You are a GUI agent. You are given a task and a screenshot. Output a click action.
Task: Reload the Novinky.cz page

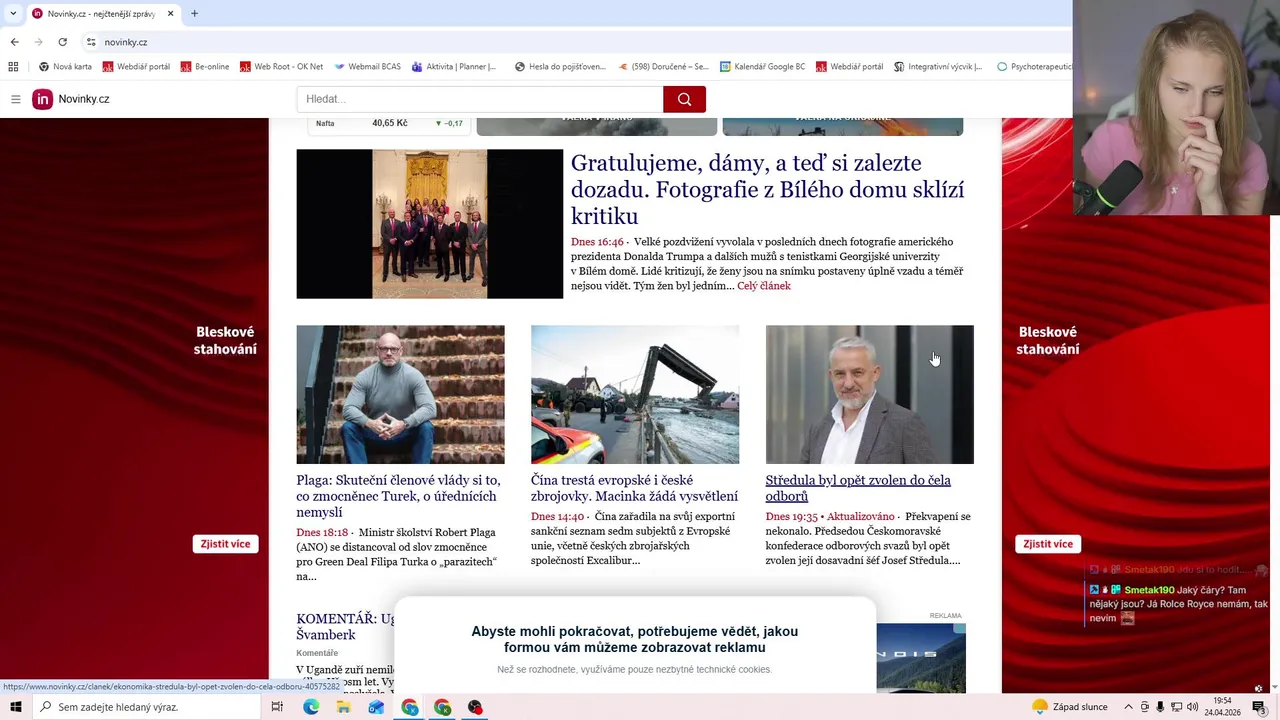pos(62,42)
